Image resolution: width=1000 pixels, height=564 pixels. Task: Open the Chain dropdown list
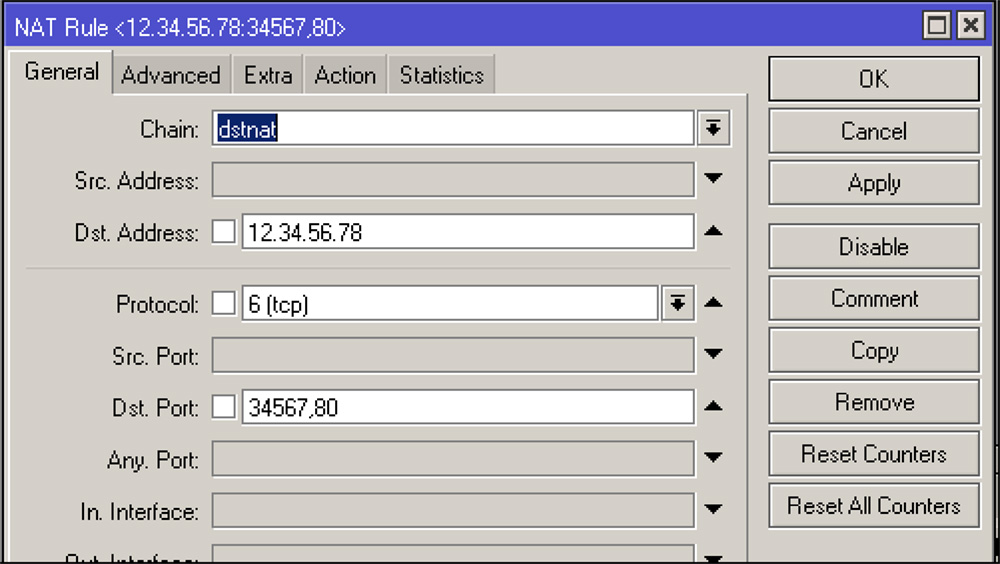pyautogui.click(x=713, y=128)
